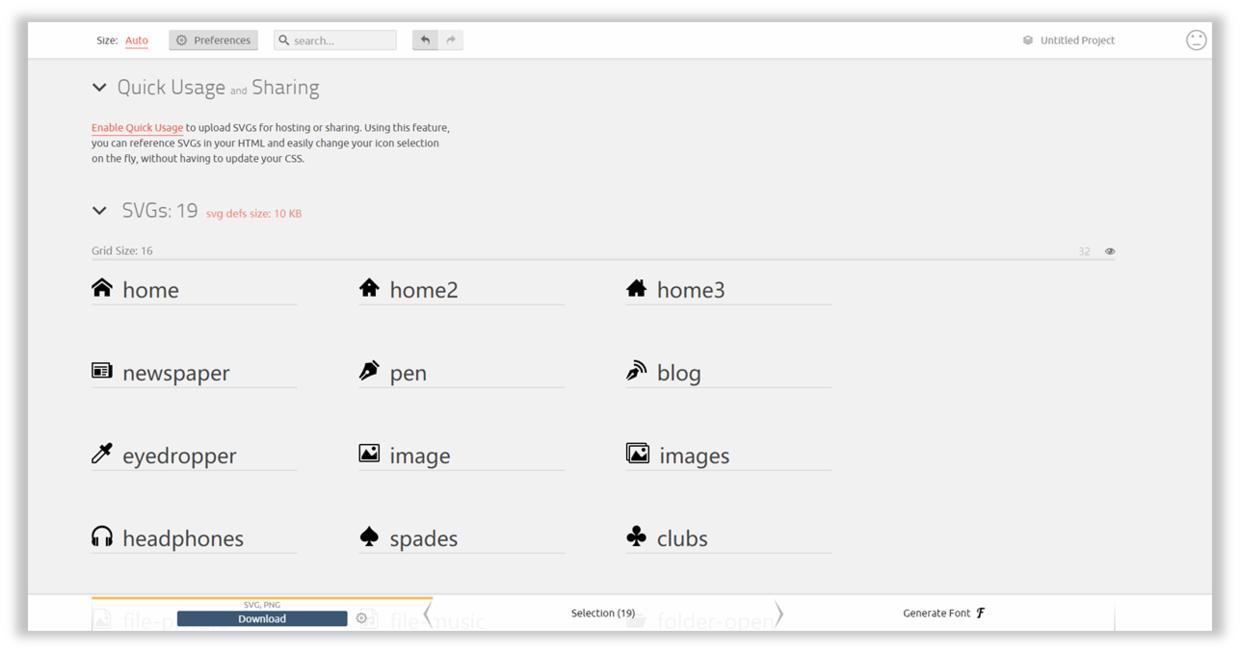Click the newspaper icon
Screen dimensions: 1240x653
pyautogui.click(x=102, y=371)
